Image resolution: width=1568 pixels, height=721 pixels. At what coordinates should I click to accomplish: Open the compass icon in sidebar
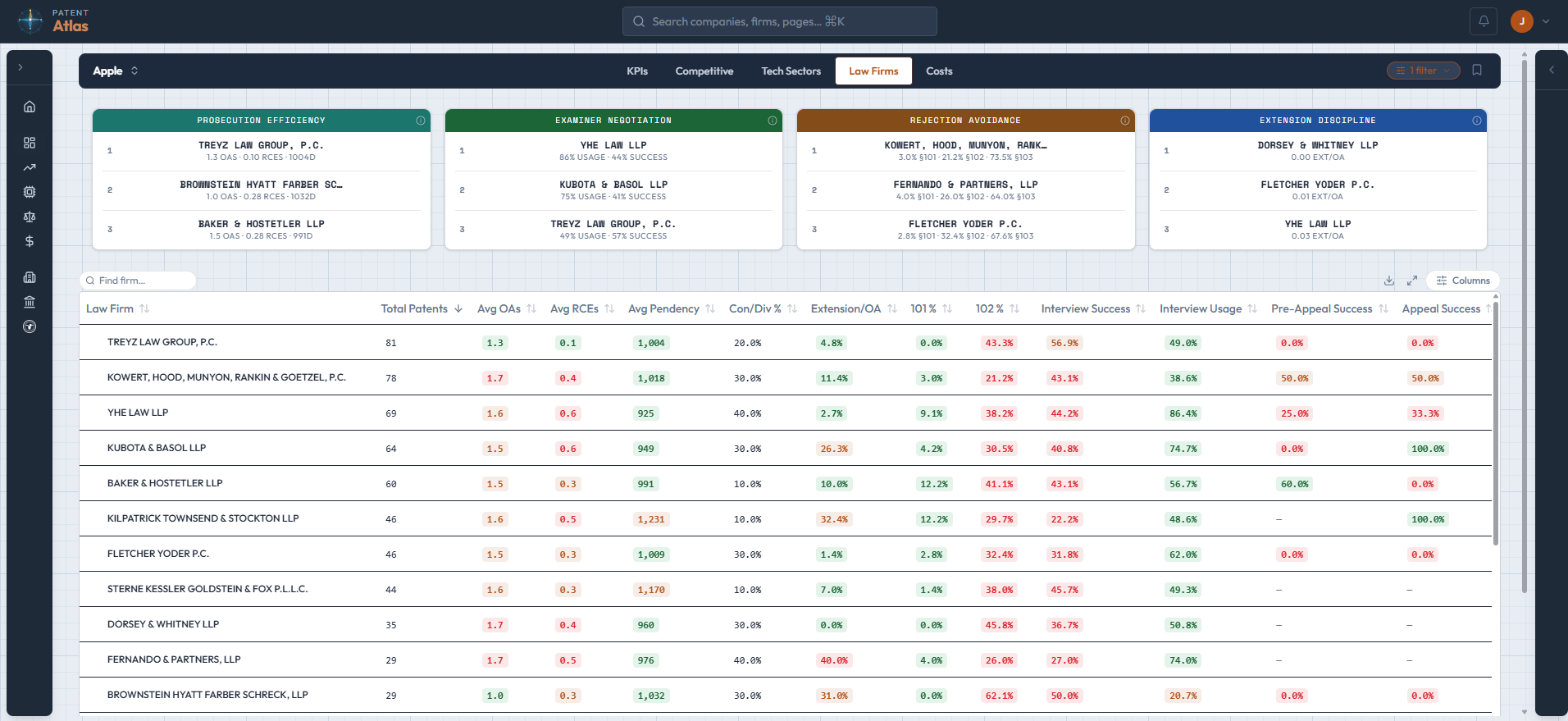point(30,326)
